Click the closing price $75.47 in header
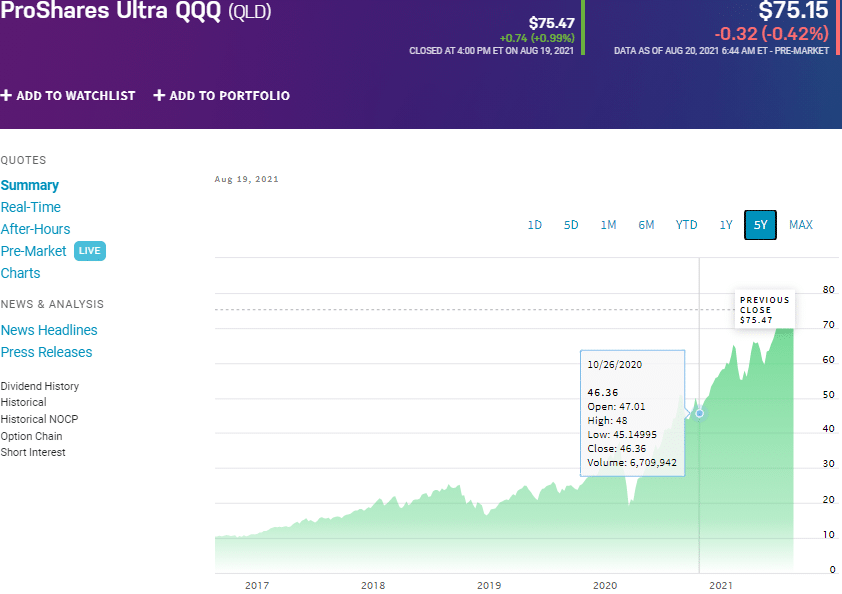The image size is (842, 594). pyautogui.click(x=551, y=23)
